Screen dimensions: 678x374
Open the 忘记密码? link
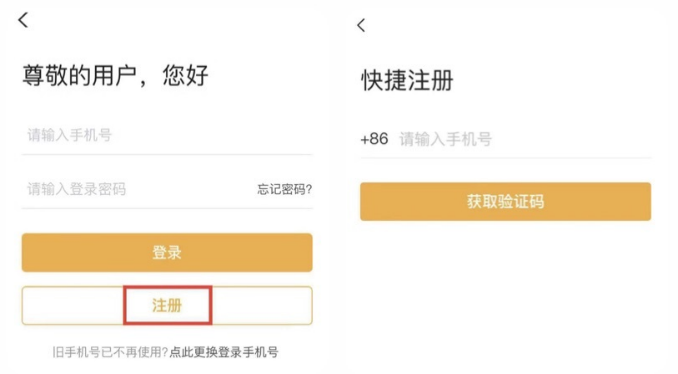(x=285, y=189)
